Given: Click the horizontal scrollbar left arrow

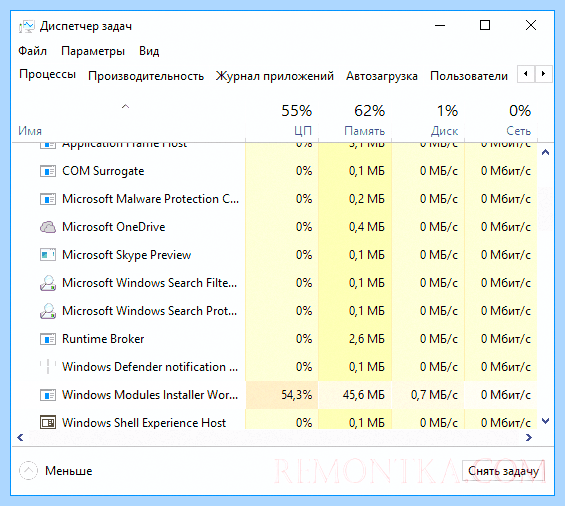Looking at the screenshot, I should (20, 438).
